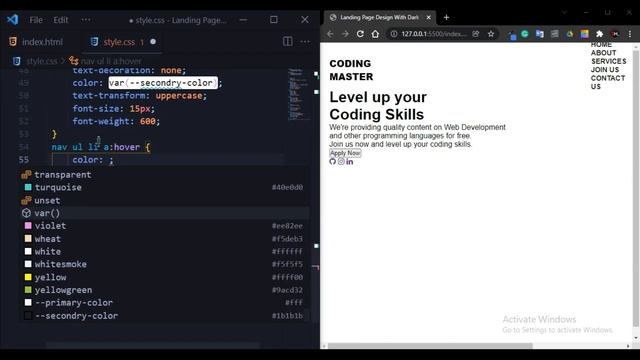Click the transparent keyword icon
The width and height of the screenshot is (640, 360).
(x=27, y=175)
